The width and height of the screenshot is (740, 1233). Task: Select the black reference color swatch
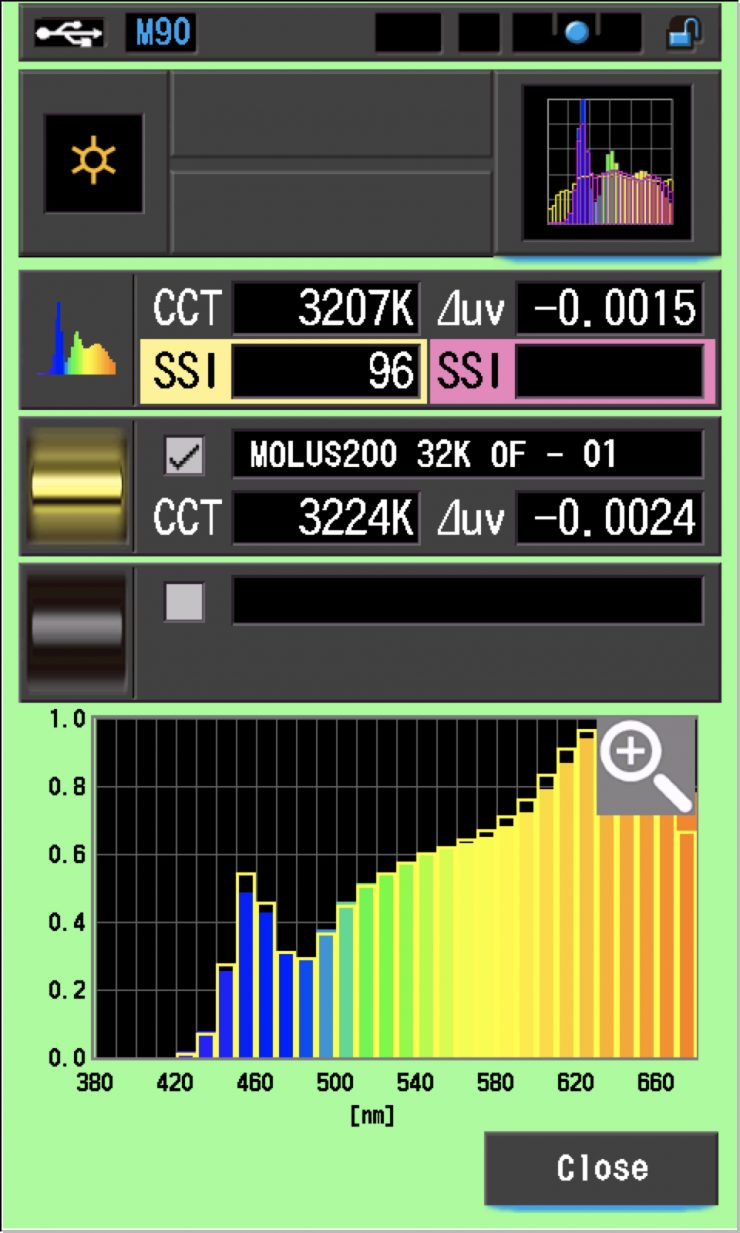click(78, 631)
